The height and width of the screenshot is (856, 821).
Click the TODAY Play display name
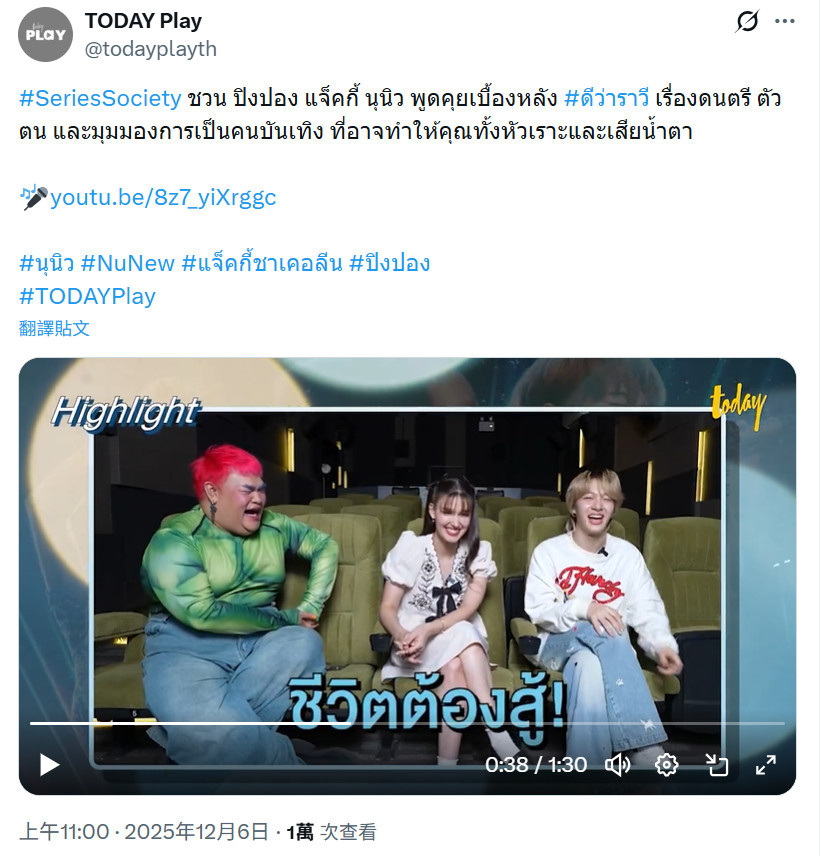click(x=143, y=21)
